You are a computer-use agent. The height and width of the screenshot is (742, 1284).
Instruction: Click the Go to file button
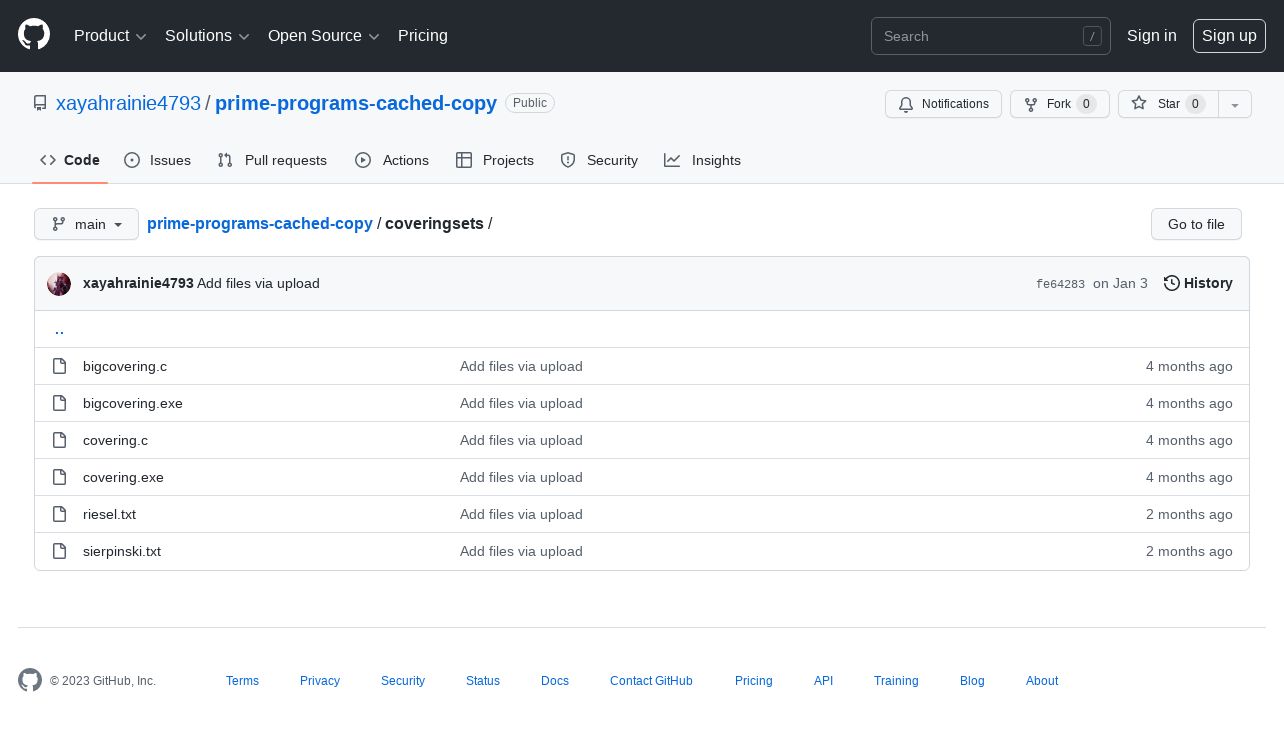pos(1196,224)
